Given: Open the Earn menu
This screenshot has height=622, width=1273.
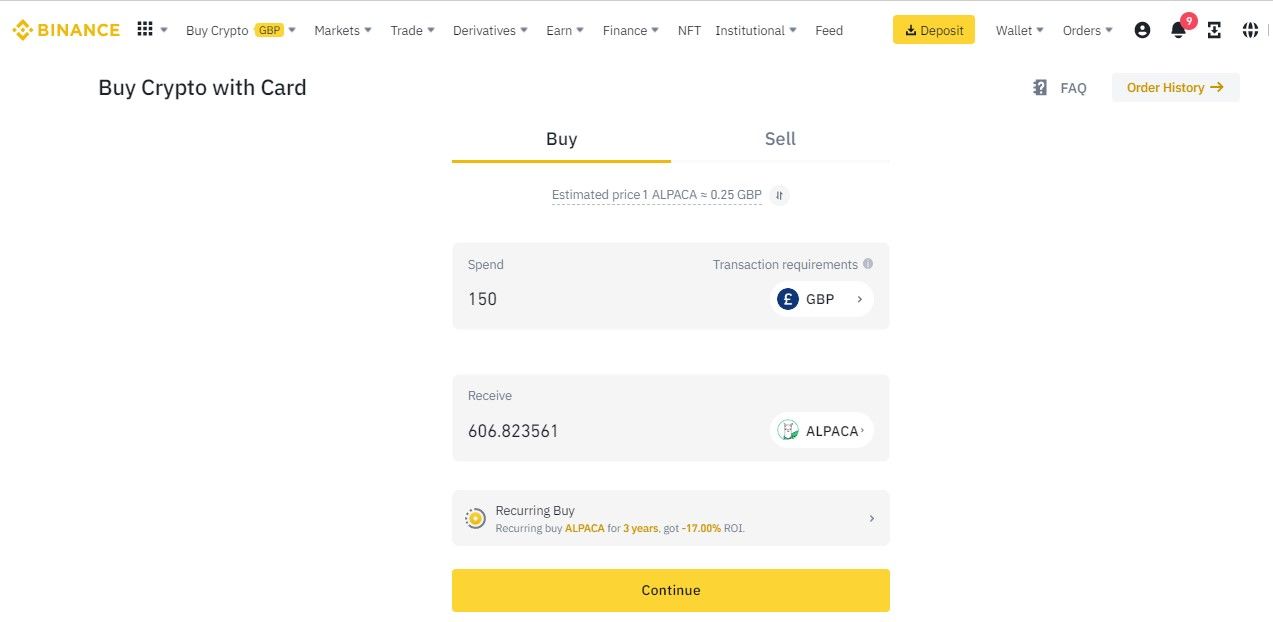Looking at the screenshot, I should tap(565, 30).
